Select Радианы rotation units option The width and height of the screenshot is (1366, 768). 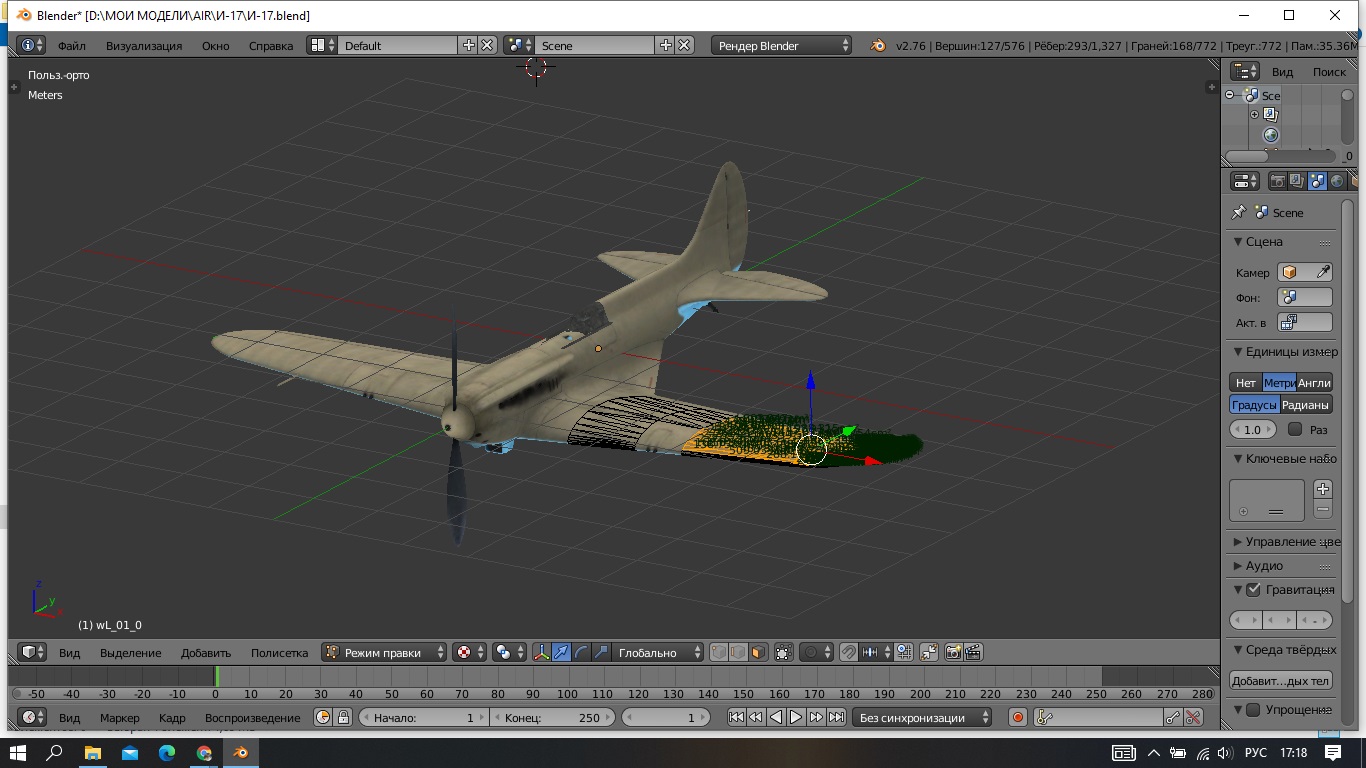1305,405
